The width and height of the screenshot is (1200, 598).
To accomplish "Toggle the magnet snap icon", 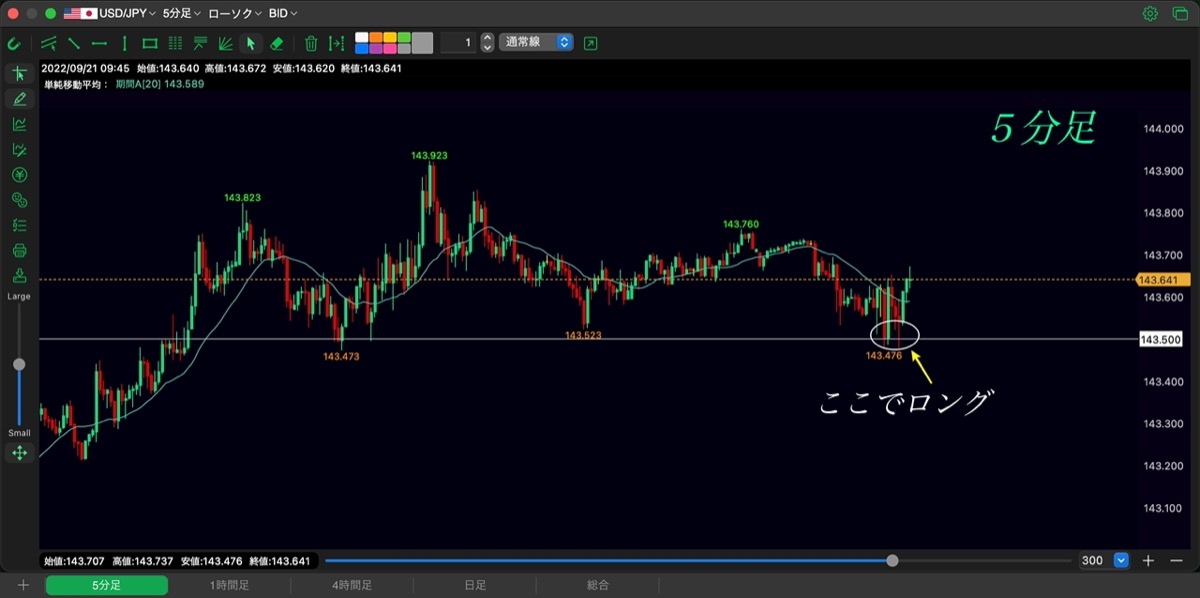I will click(14, 43).
